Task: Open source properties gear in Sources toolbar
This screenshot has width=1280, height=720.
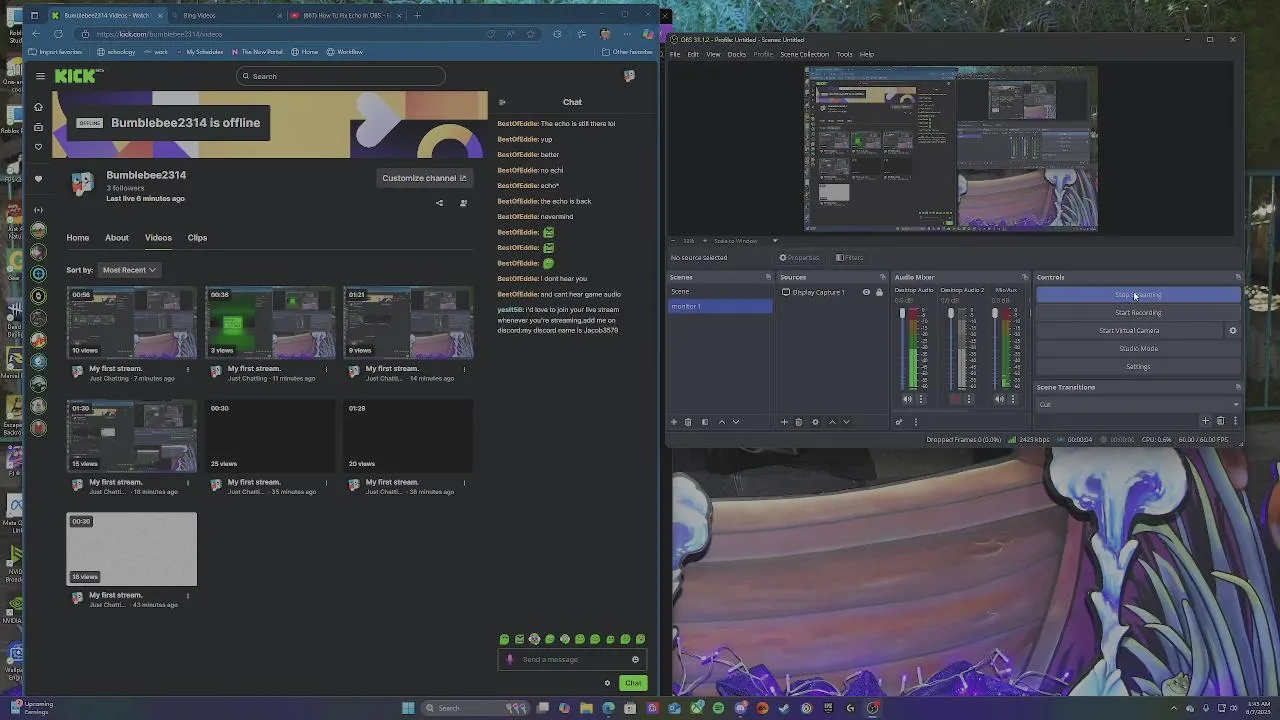Action: point(815,422)
